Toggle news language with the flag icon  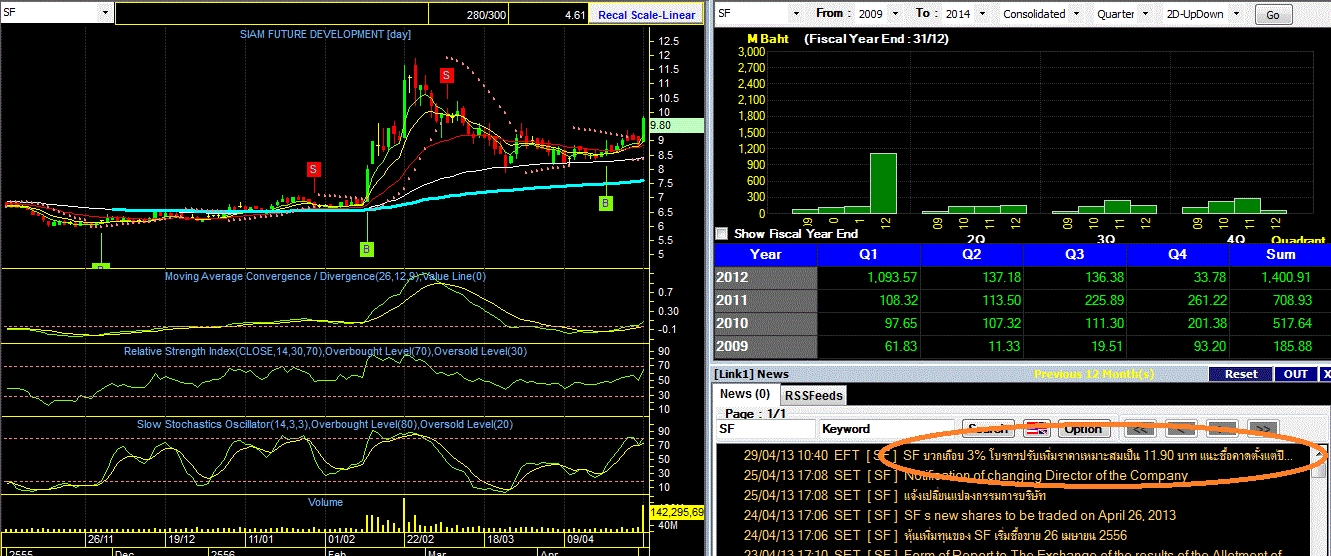click(1036, 429)
